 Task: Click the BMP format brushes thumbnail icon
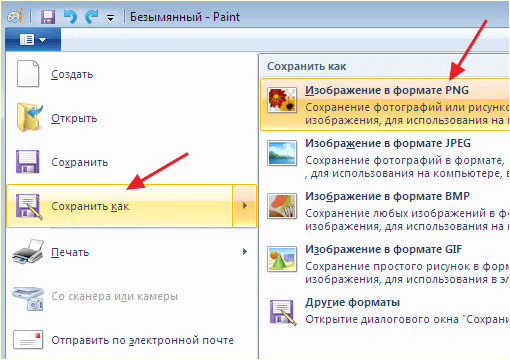282,206
